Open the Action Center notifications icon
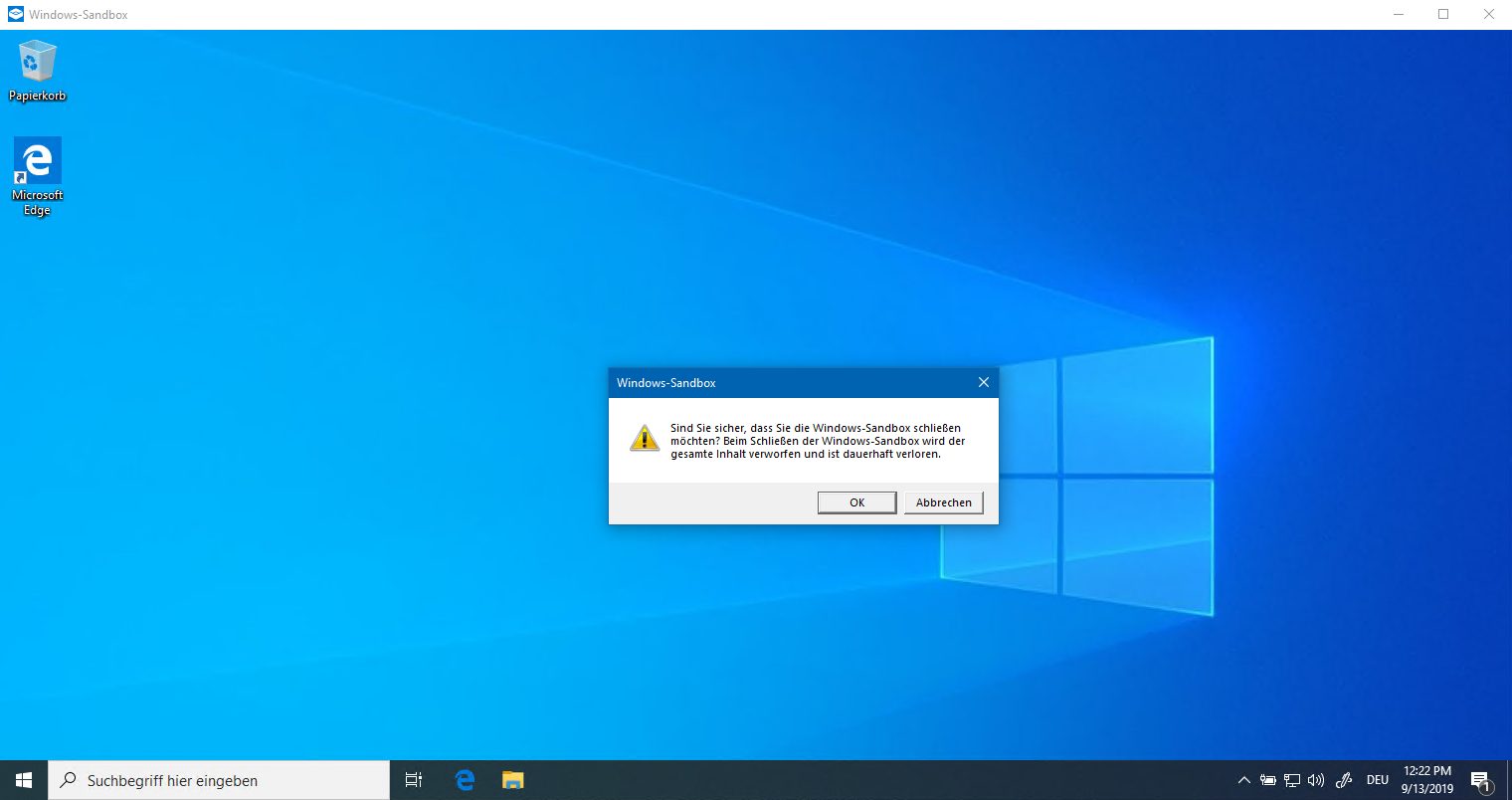The height and width of the screenshot is (800, 1512). (x=1480, y=780)
